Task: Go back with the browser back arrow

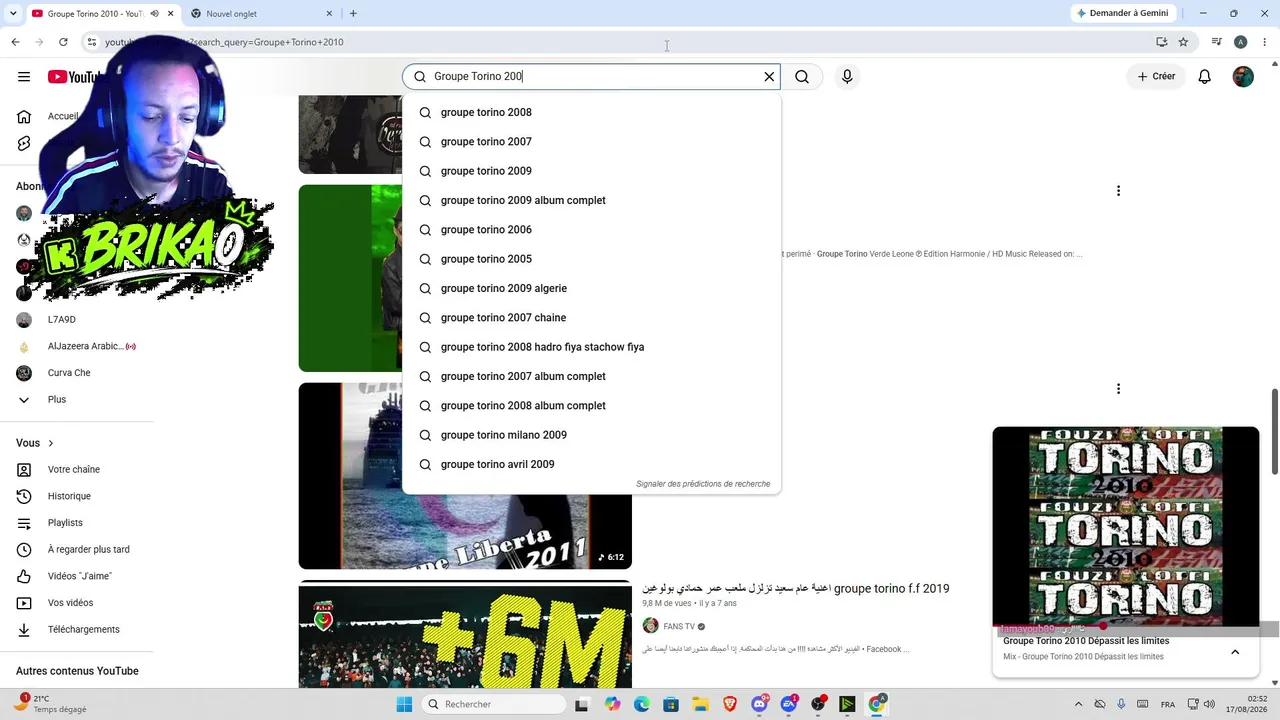Action: coord(15,42)
